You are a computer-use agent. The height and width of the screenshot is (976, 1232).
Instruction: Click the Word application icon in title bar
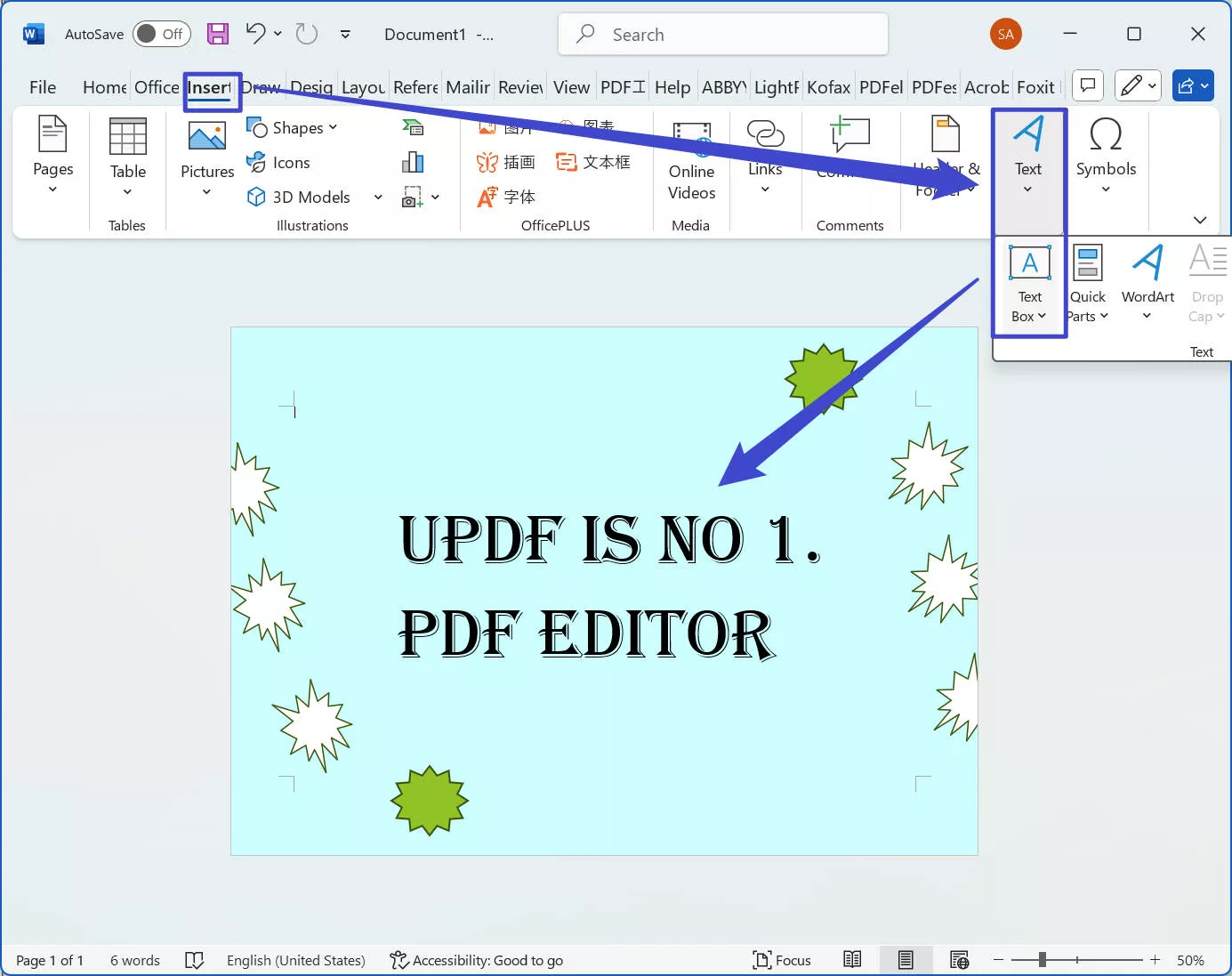coord(33,34)
